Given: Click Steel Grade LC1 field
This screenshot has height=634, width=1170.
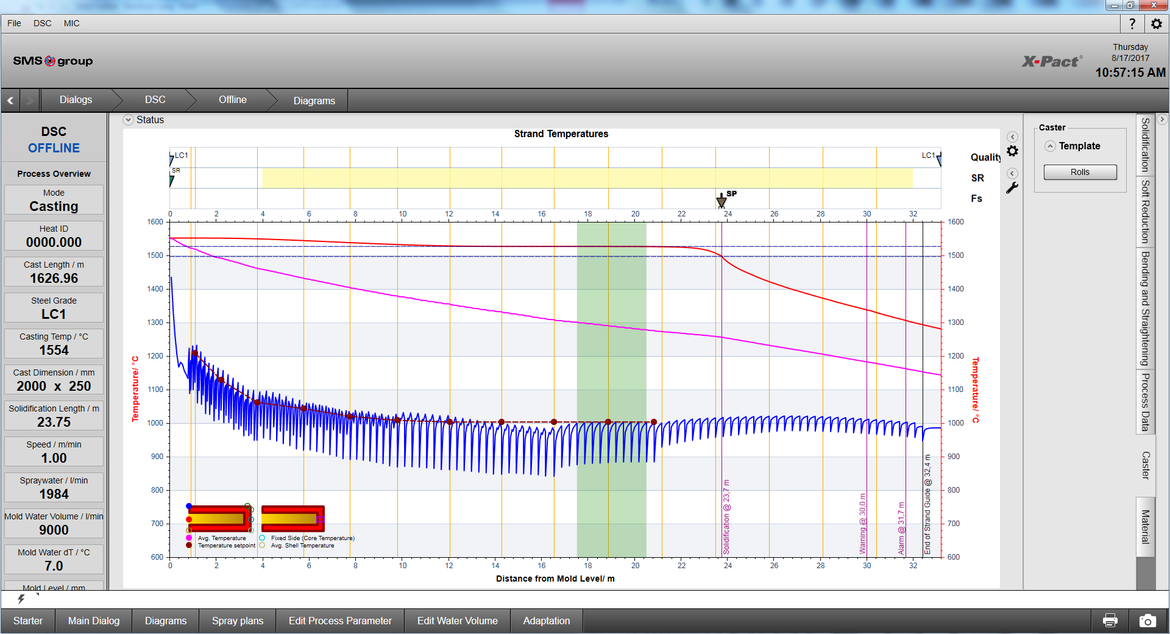Looking at the screenshot, I should coord(54,308).
